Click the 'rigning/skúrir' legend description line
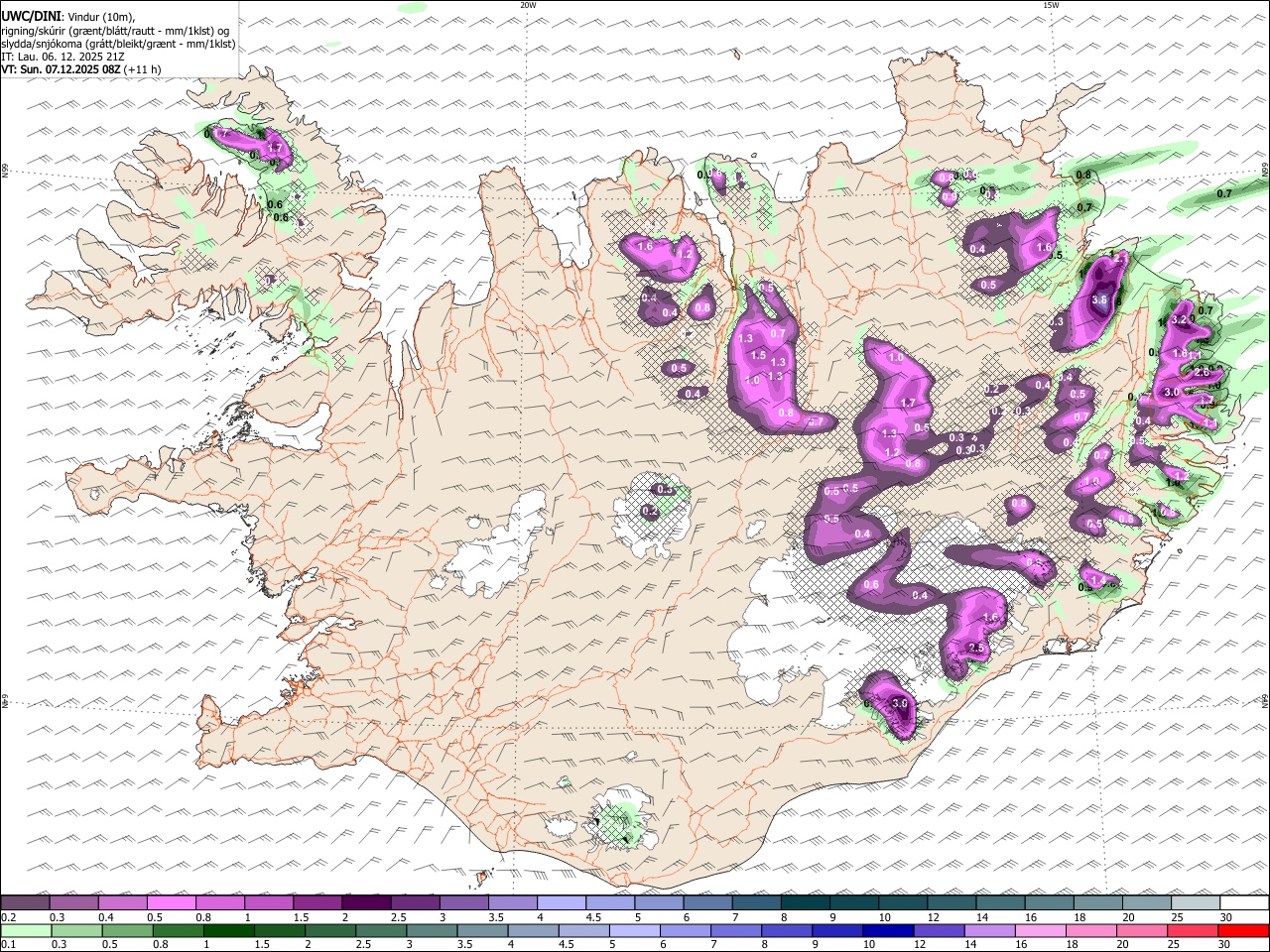The width and height of the screenshot is (1270, 952). click(115, 31)
